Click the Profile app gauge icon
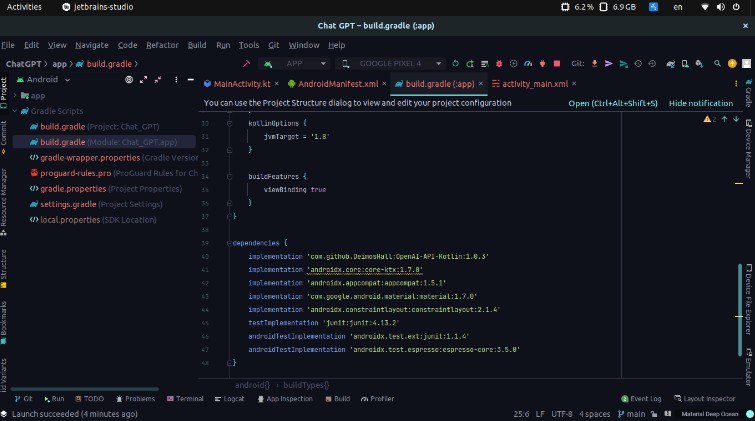The width and height of the screenshot is (755, 421). click(528, 64)
